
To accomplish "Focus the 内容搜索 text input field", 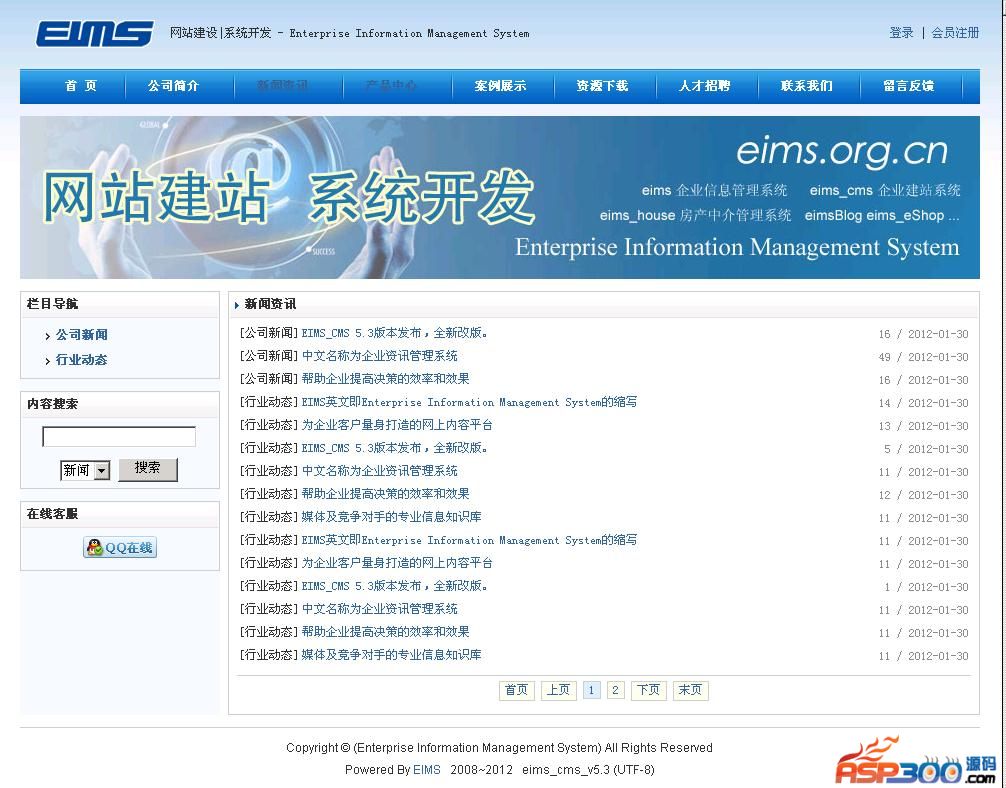I will (x=119, y=436).
